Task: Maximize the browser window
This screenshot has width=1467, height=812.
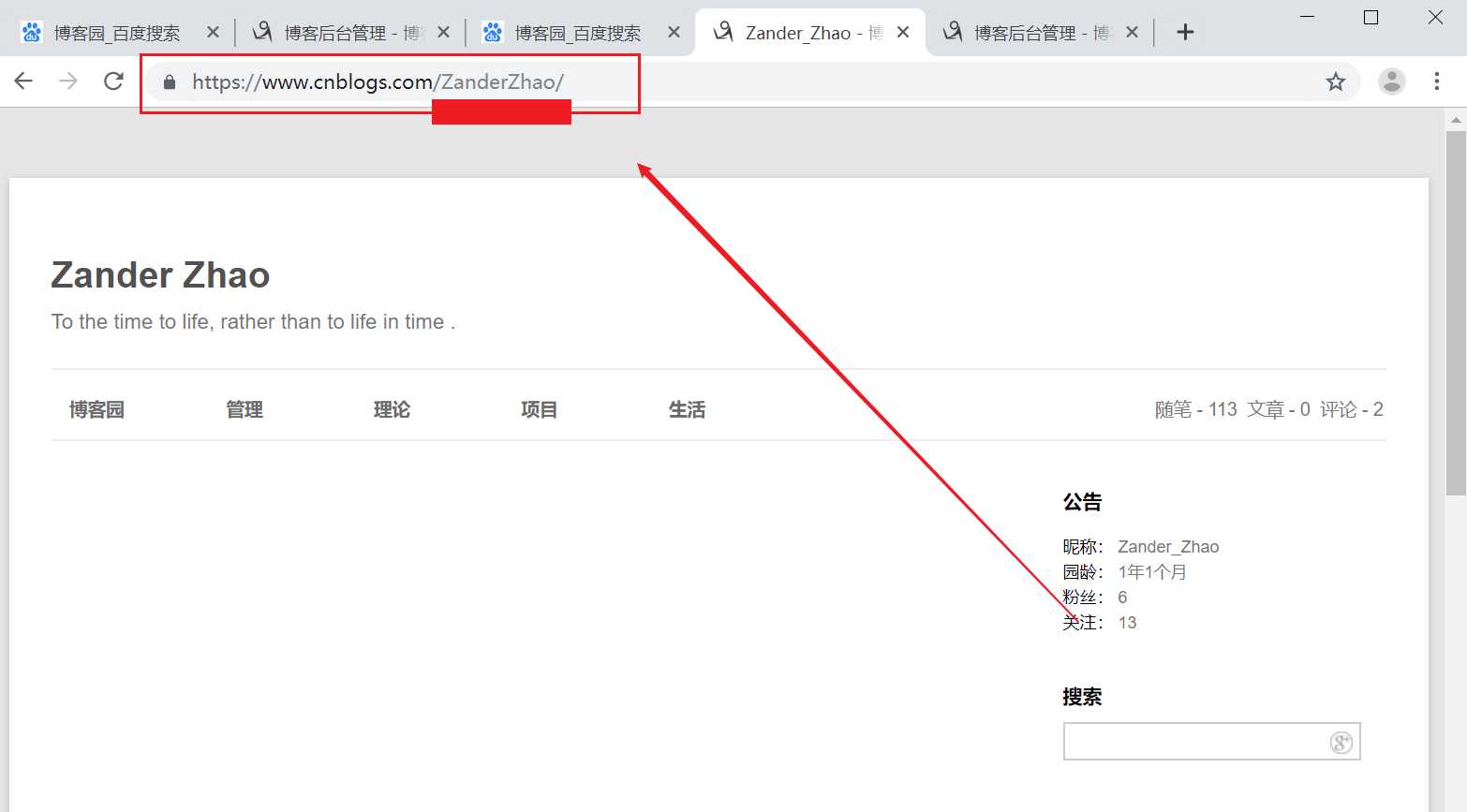Action: pyautogui.click(x=1371, y=17)
